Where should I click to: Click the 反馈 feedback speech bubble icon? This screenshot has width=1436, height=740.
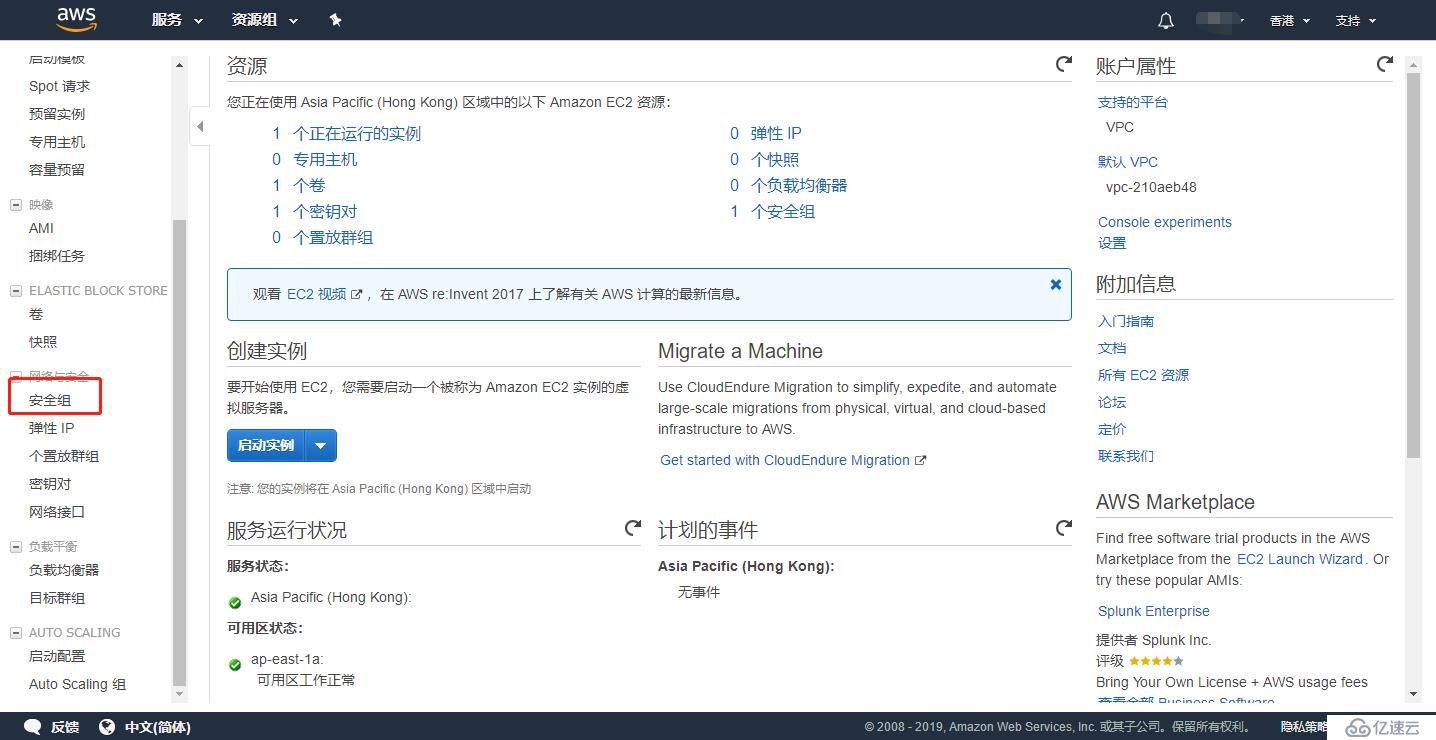pyautogui.click(x=33, y=727)
